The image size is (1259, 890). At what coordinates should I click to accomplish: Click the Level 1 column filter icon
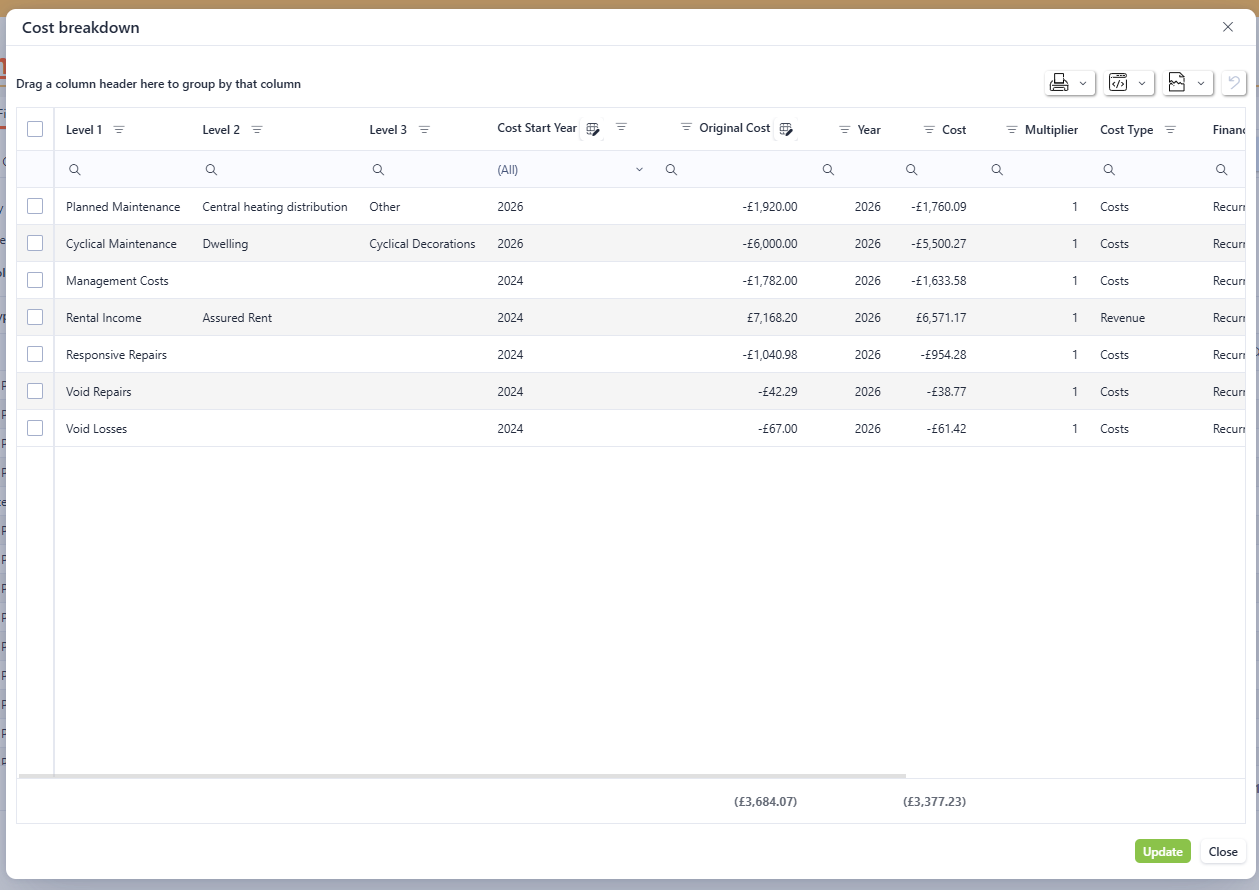[119, 130]
